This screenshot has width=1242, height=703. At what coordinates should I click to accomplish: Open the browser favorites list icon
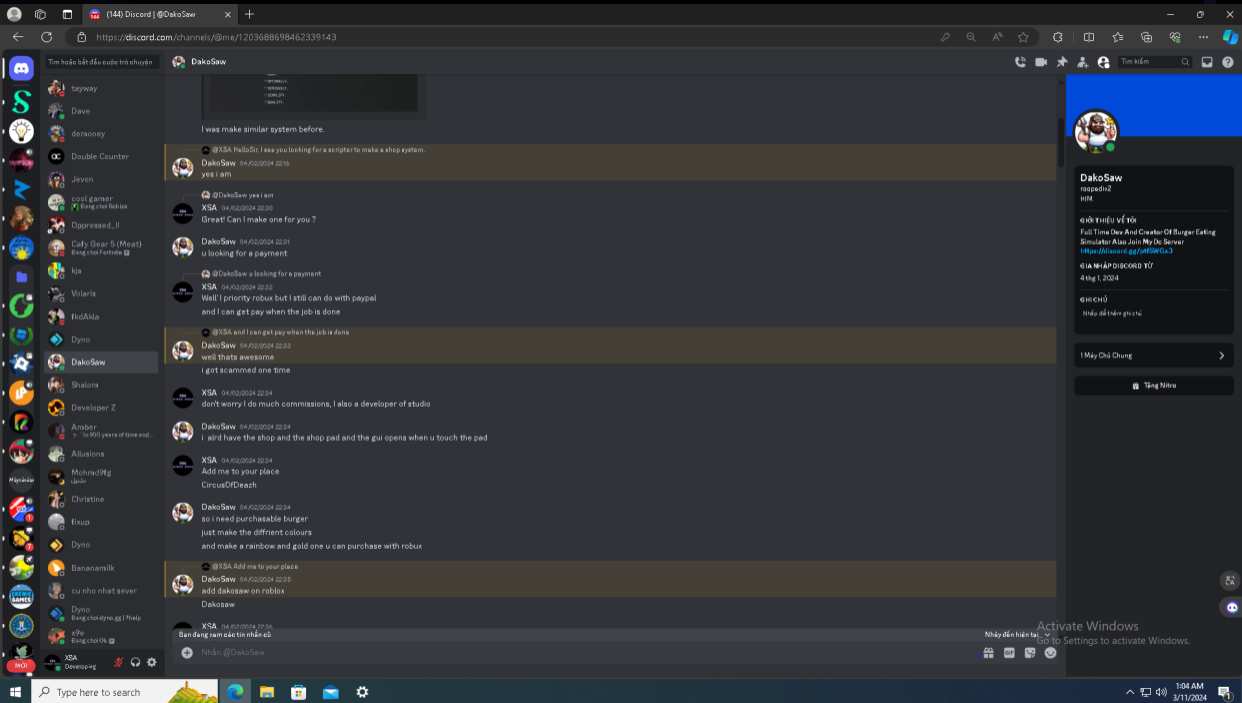pos(1118,37)
